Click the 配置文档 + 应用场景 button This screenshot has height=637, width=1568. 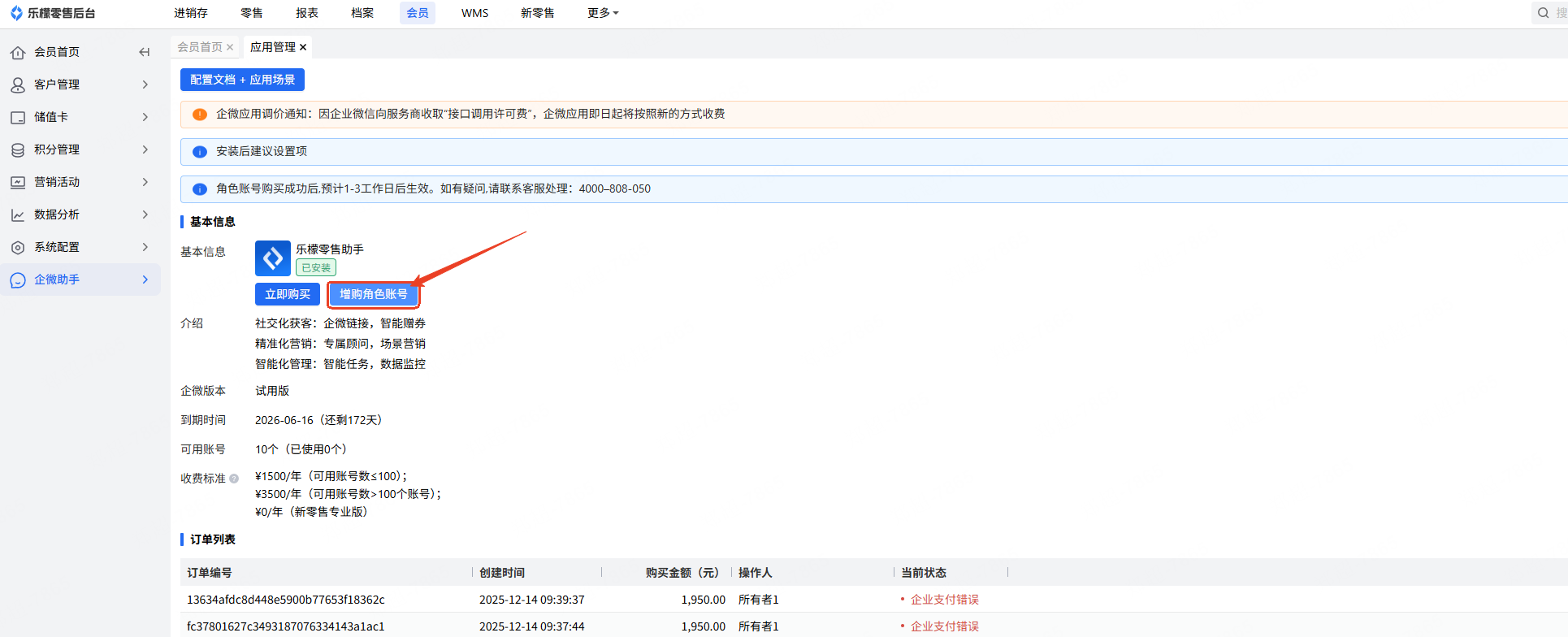(x=242, y=80)
